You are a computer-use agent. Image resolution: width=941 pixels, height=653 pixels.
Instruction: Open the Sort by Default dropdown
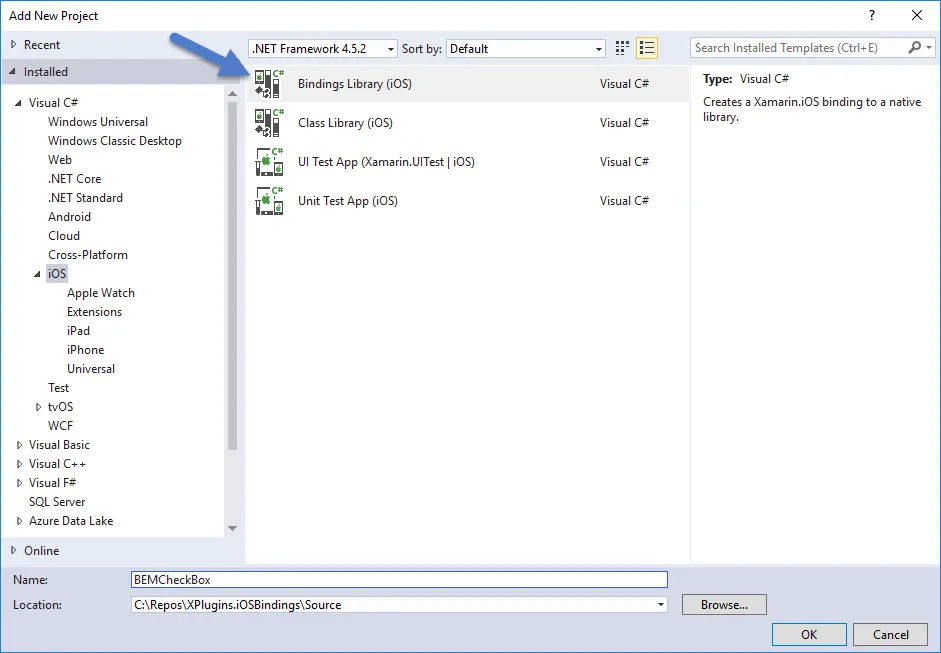tap(526, 49)
